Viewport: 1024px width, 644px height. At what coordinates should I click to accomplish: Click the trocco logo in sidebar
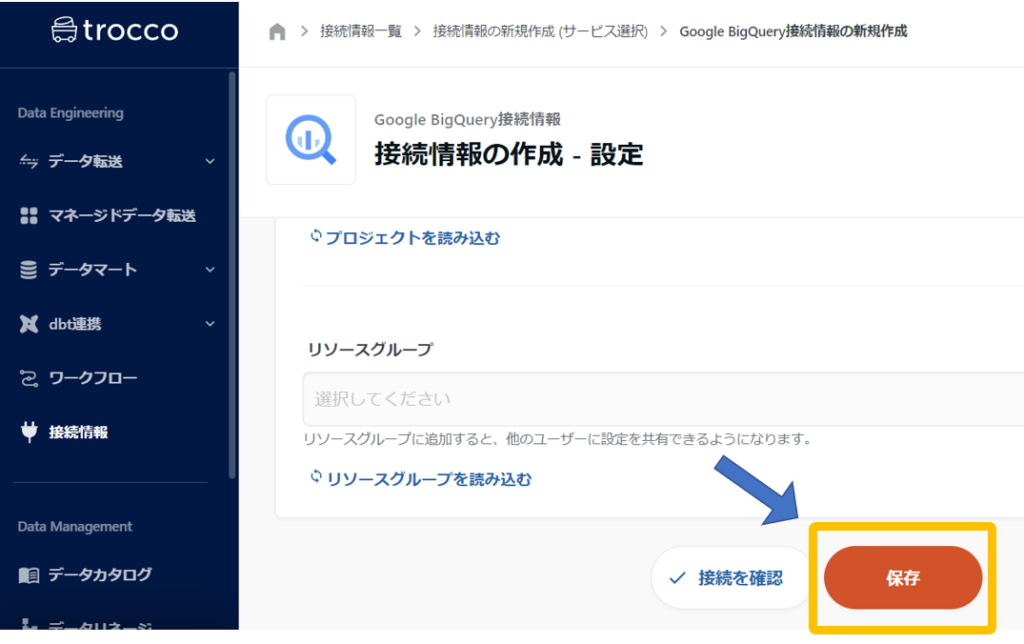click(114, 31)
